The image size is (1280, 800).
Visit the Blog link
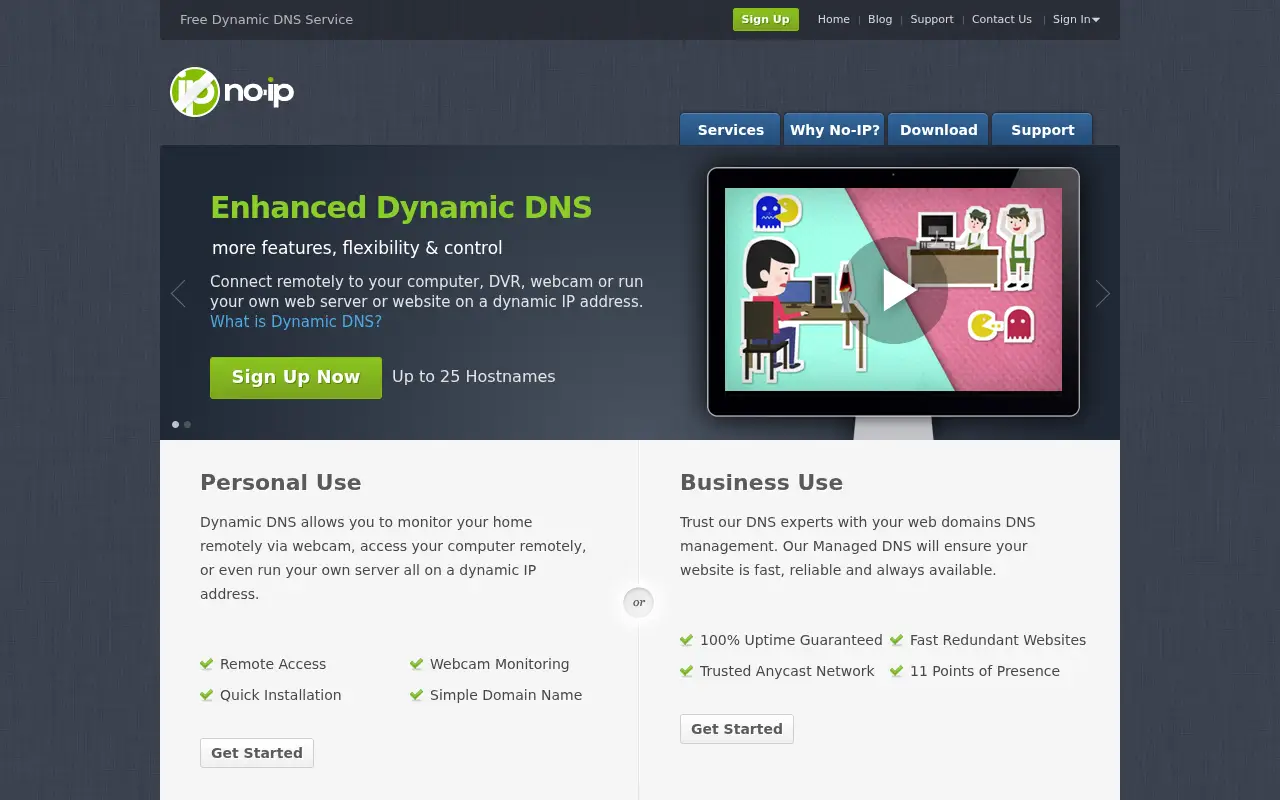(880, 19)
